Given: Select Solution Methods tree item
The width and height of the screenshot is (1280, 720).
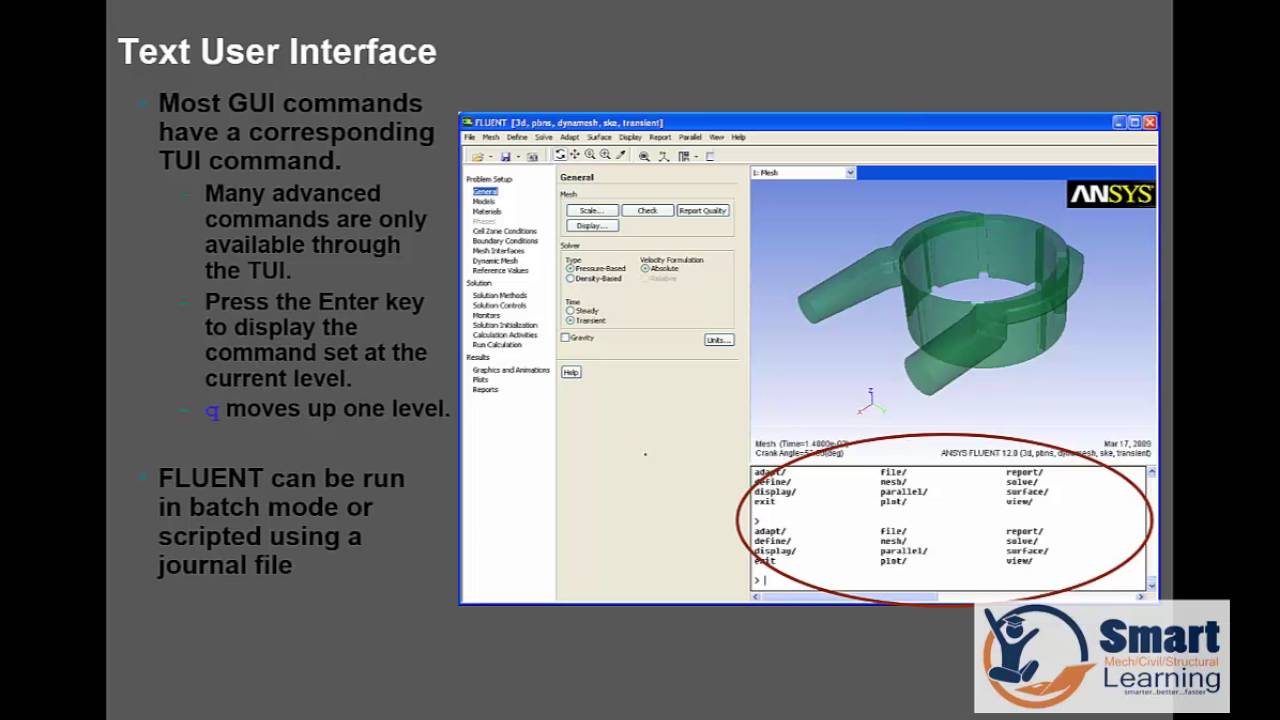Looking at the screenshot, I should pyautogui.click(x=500, y=296).
